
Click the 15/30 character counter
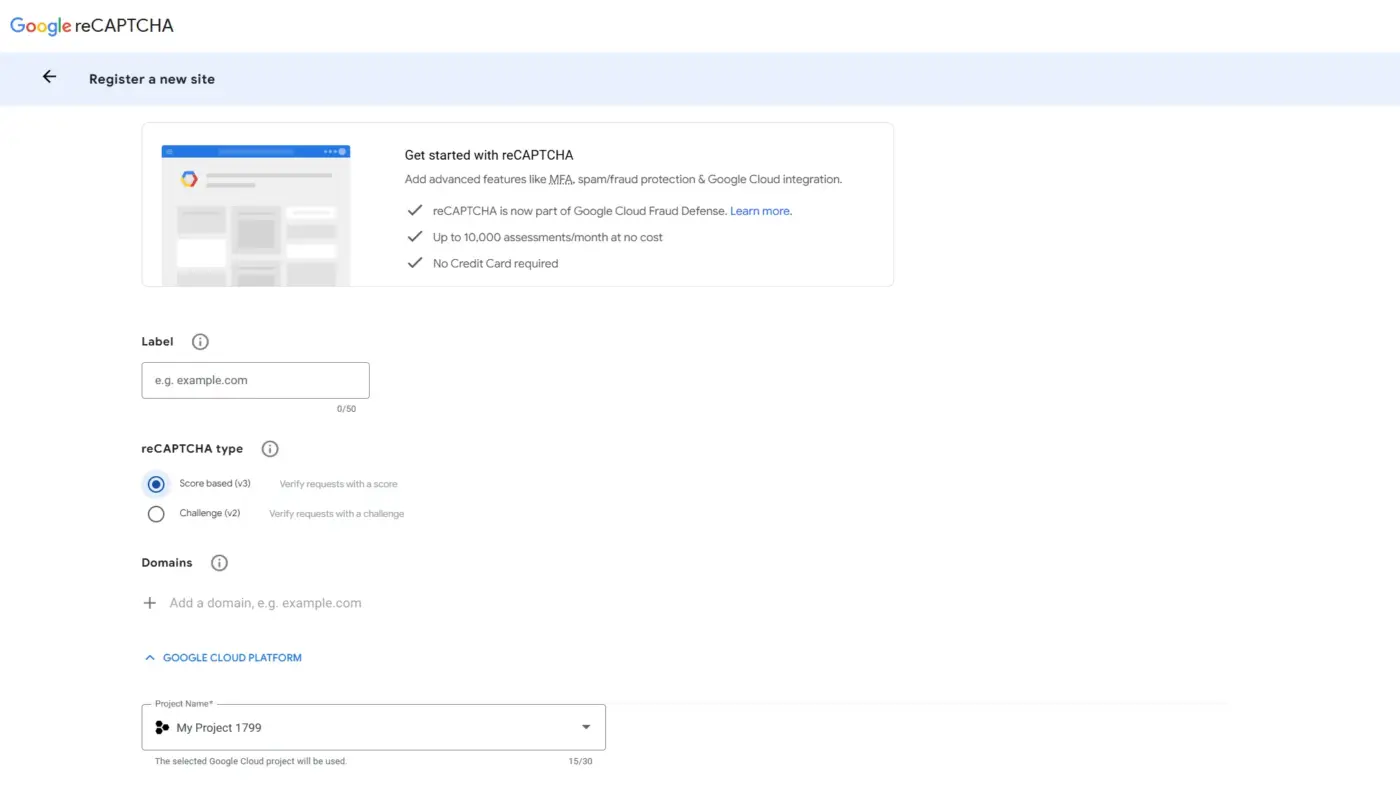581,761
